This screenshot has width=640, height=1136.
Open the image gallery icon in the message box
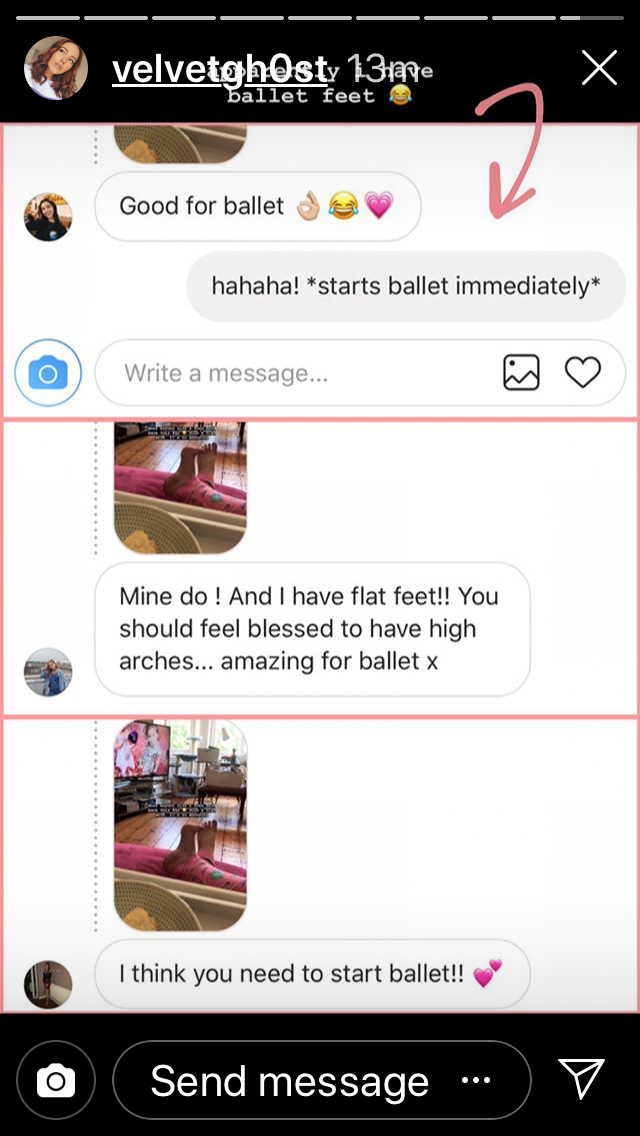click(x=521, y=372)
